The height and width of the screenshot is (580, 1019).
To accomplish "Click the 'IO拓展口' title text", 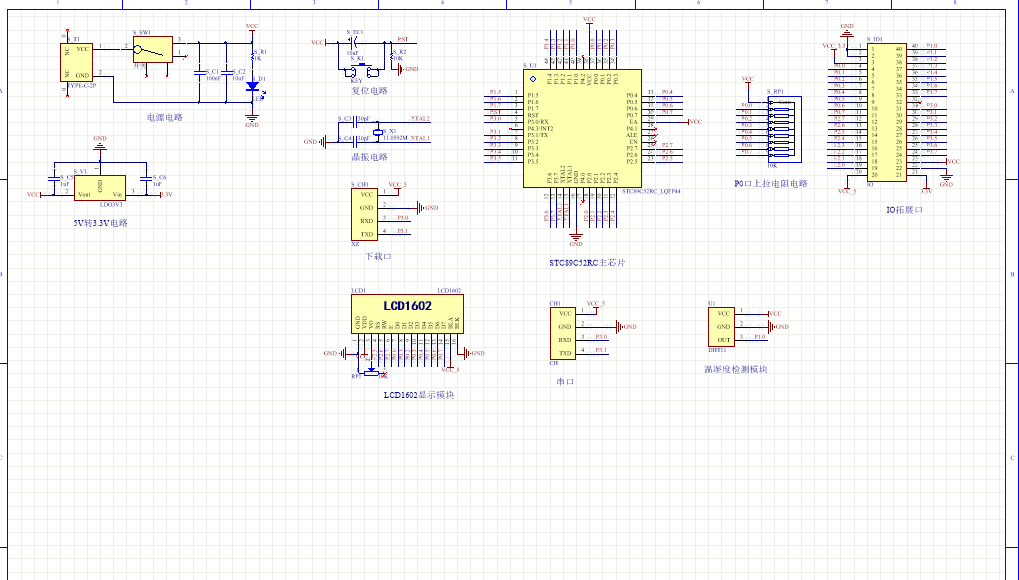I will click(905, 210).
